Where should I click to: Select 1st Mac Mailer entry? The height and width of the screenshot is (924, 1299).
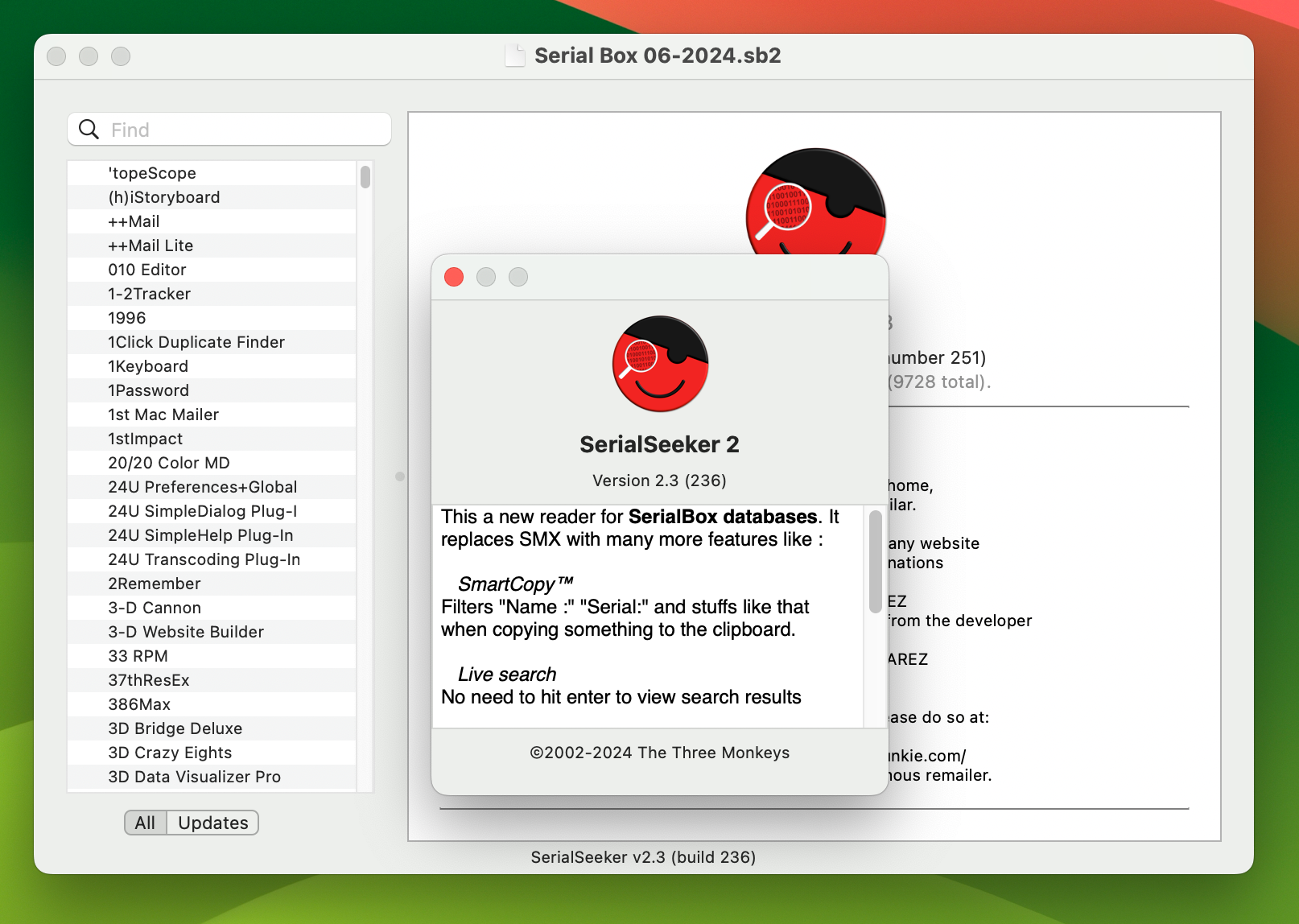(212, 415)
